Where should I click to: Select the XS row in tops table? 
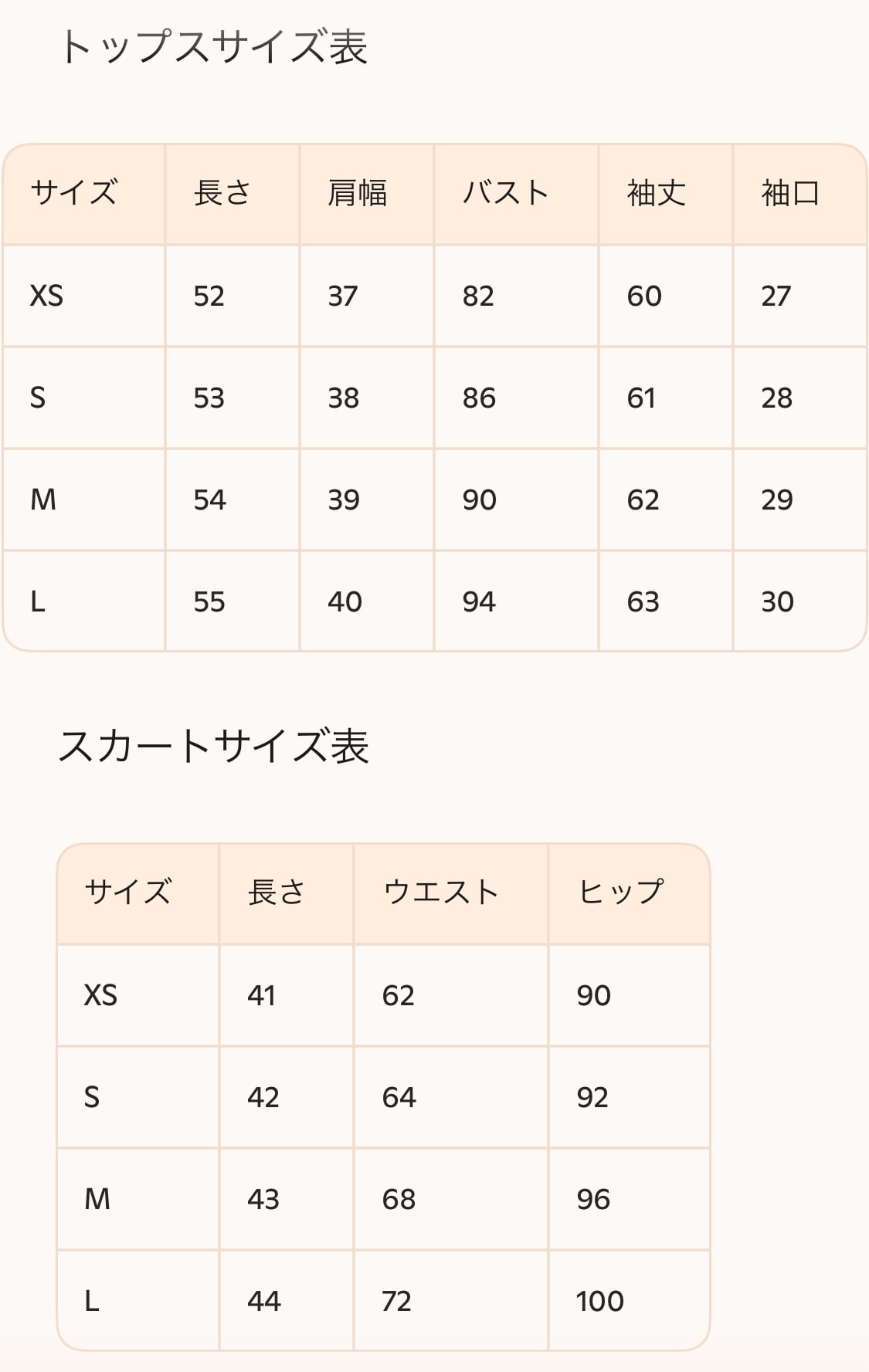tap(46, 296)
